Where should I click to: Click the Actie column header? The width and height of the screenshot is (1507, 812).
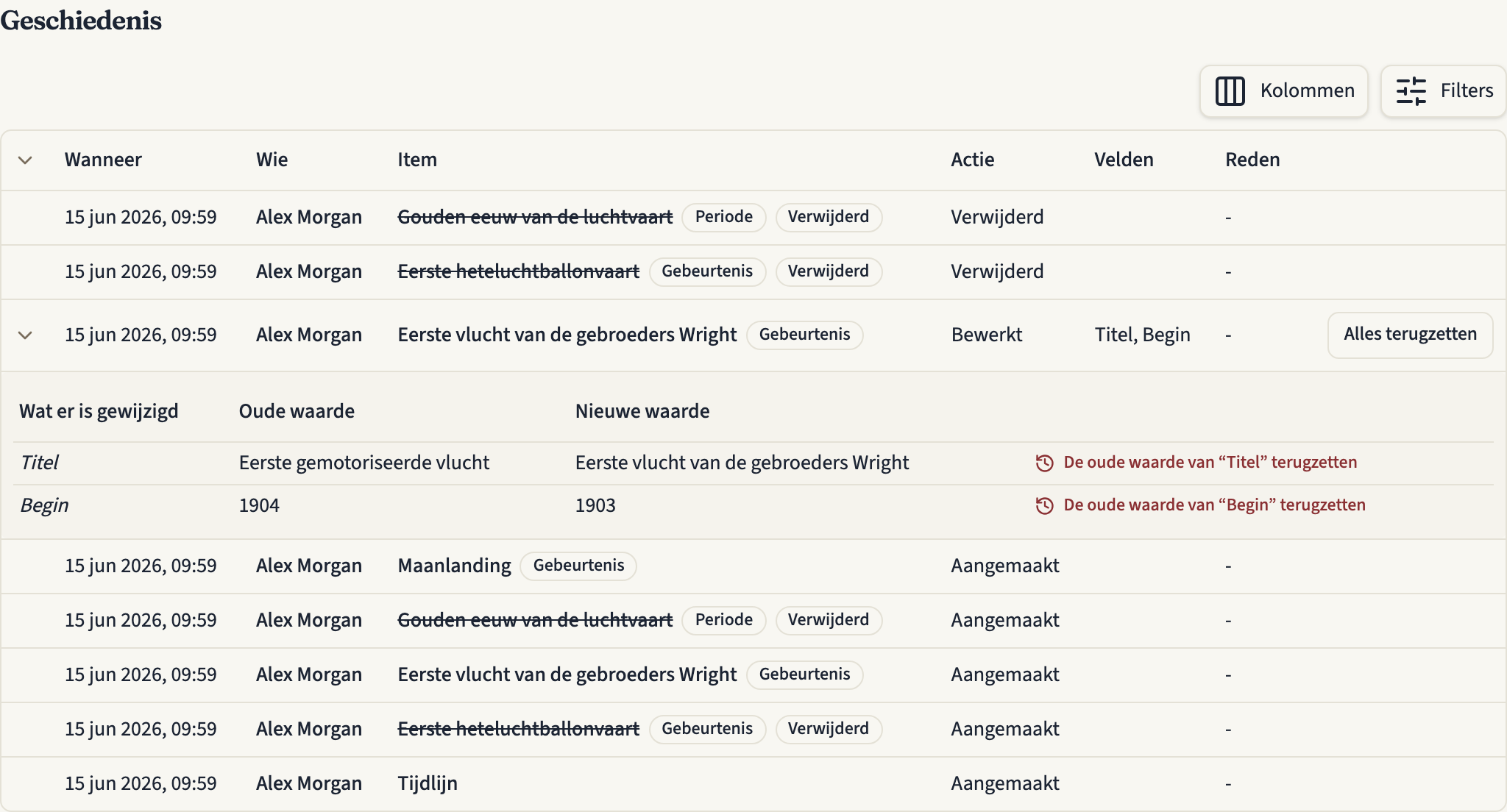[972, 160]
